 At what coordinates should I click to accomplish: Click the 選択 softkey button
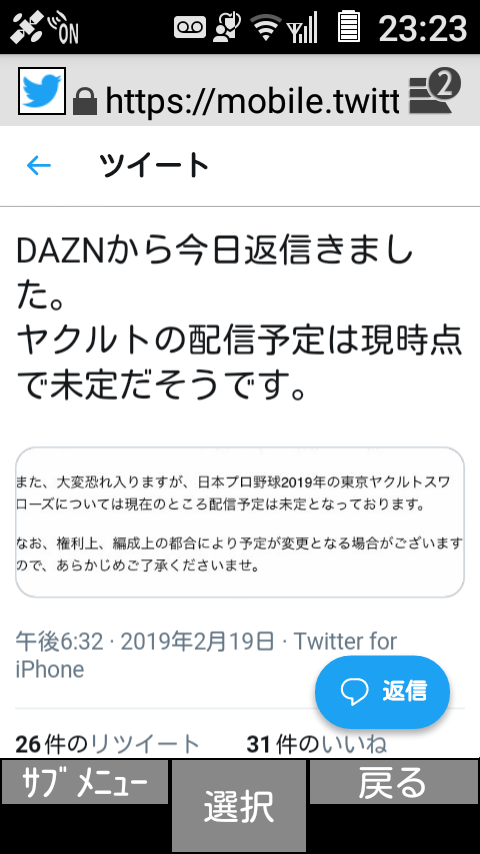[x=239, y=806]
